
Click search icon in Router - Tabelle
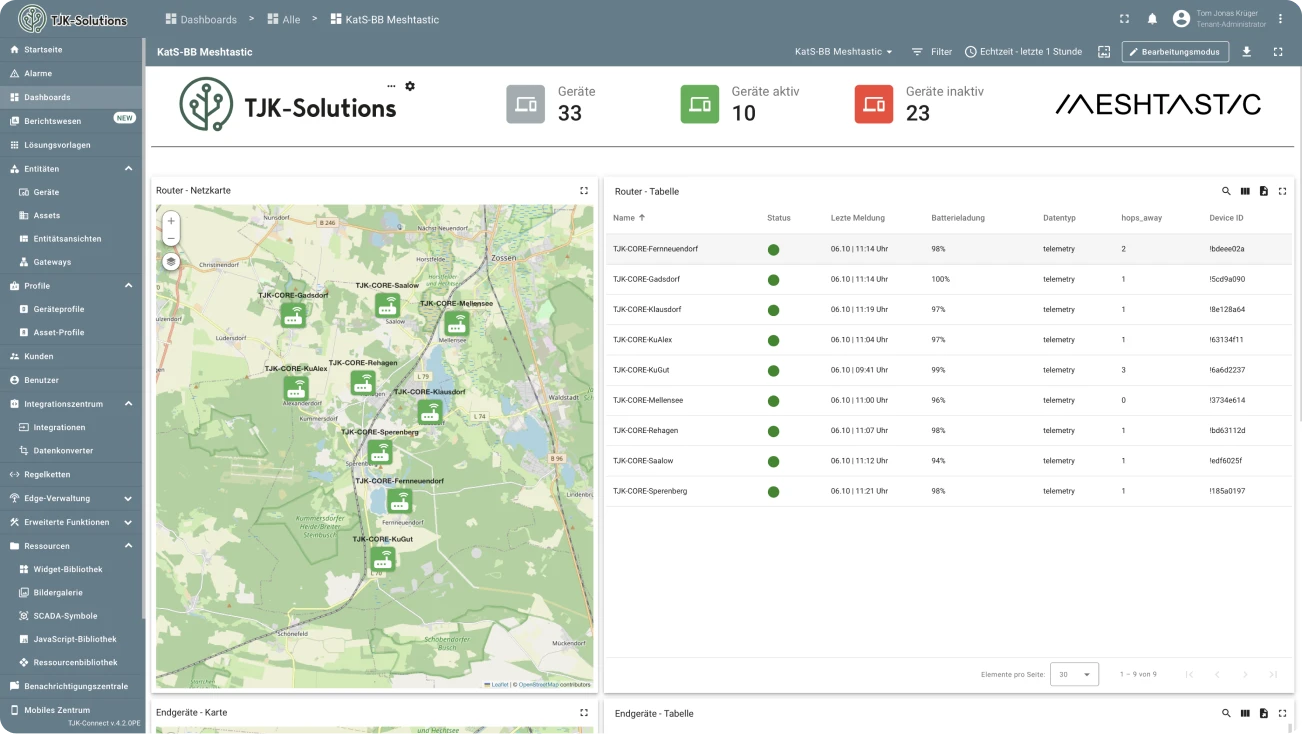click(x=1226, y=191)
